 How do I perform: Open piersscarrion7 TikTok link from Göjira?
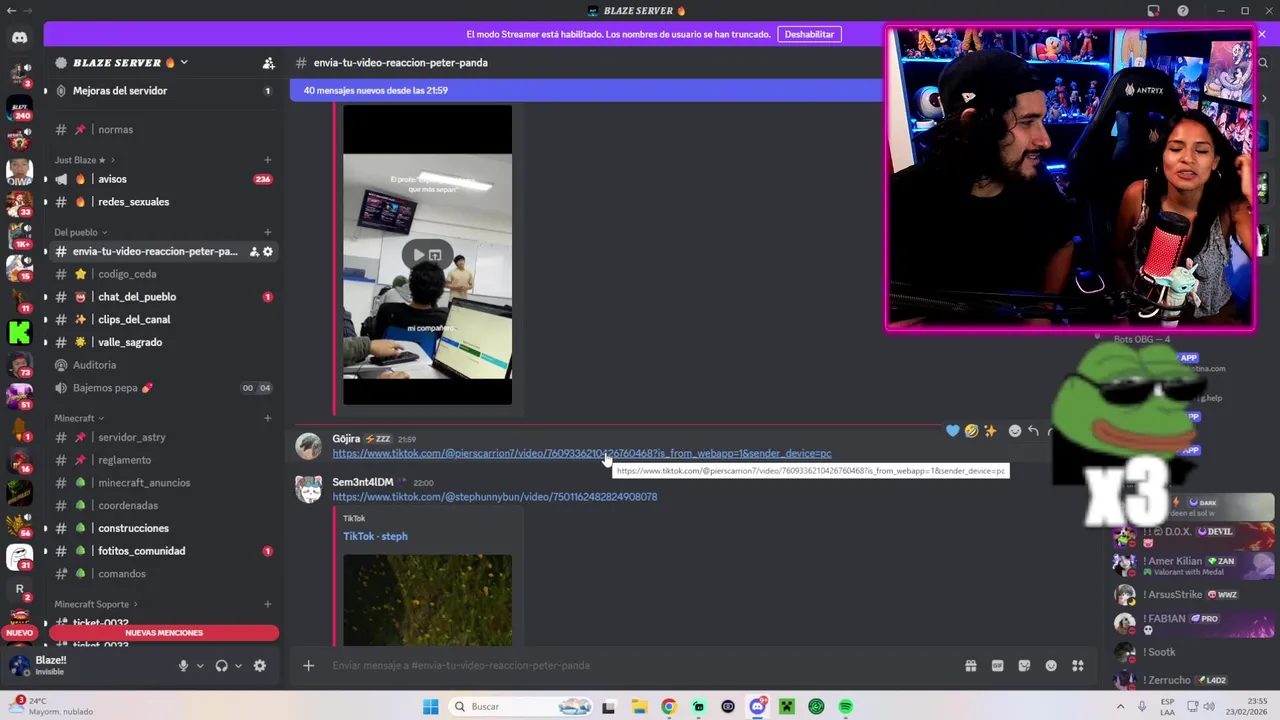pyautogui.click(x=582, y=454)
